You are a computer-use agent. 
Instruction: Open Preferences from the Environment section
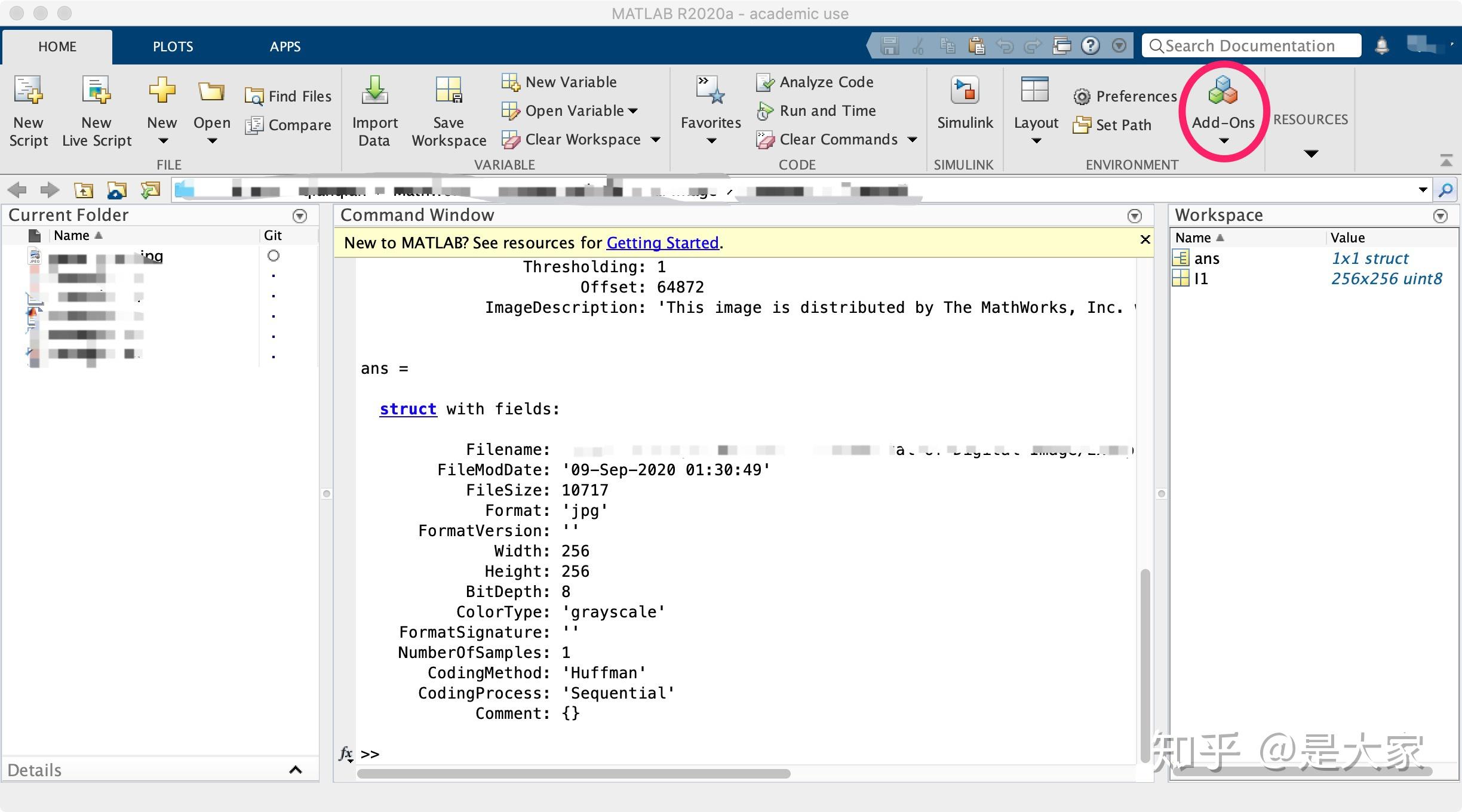tap(1082, 96)
